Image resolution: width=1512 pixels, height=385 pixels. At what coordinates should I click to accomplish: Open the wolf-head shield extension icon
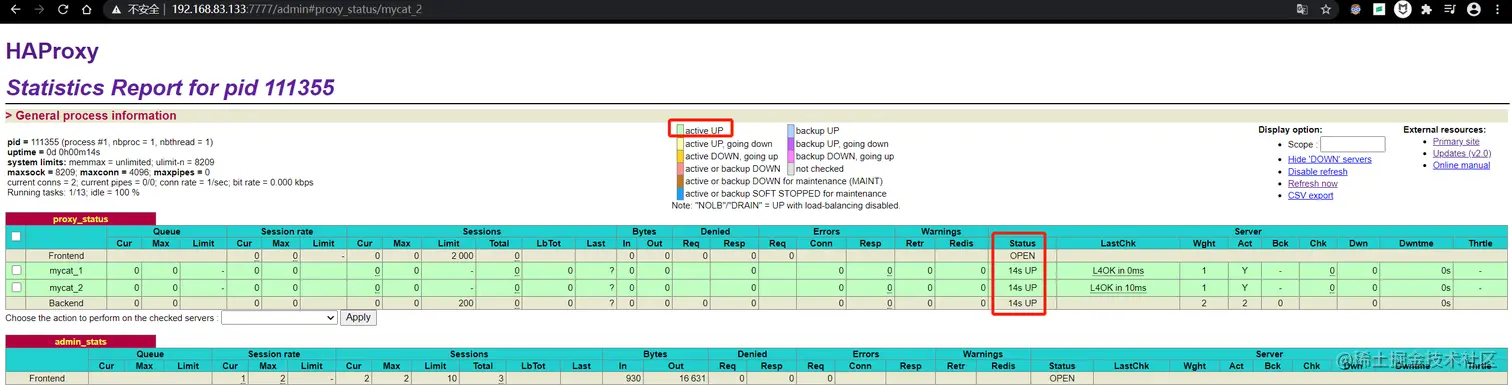coord(1403,9)
